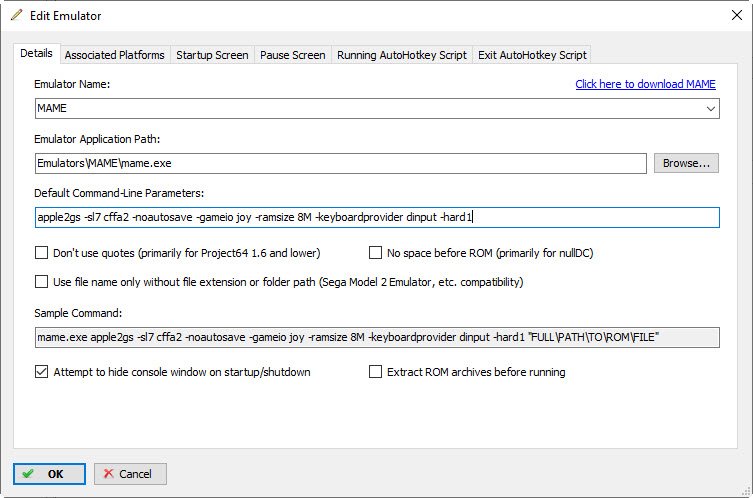The width and height of the screenshot is (753, 498).
Task: Uncheck Attempt to hide console window
Action: pos(42,372)
